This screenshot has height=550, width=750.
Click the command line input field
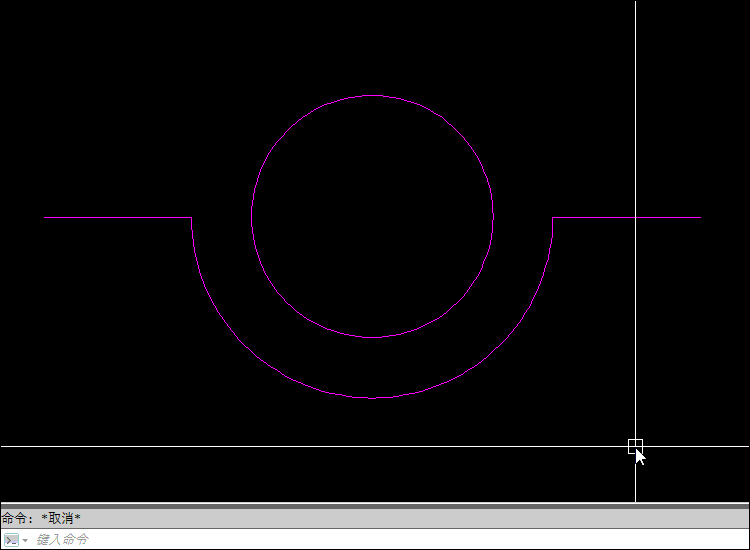(390, 539)
